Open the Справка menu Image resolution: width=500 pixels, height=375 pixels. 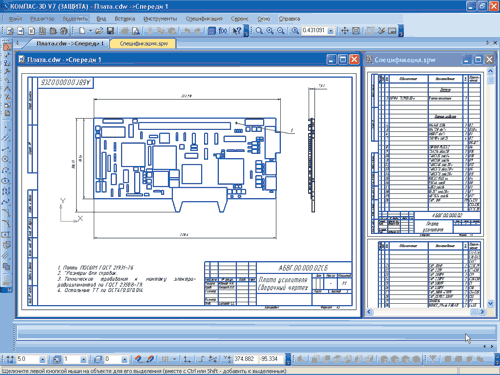pyautogui.click(x=289, y=19)
